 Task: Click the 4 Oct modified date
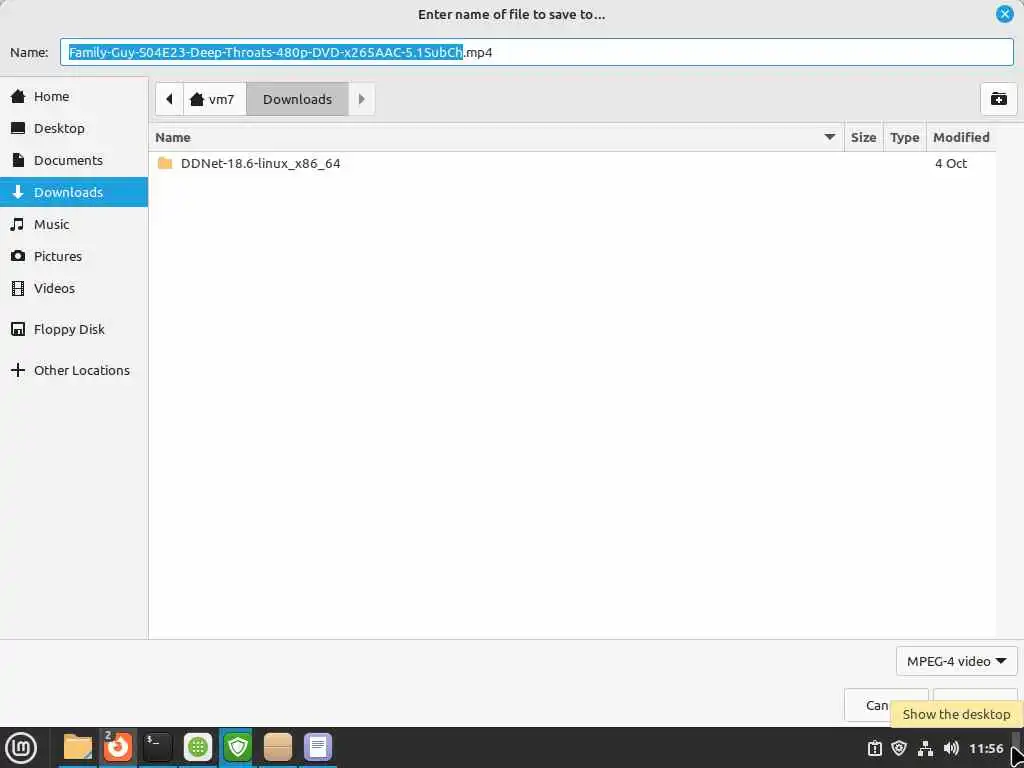tap(950, 163)
